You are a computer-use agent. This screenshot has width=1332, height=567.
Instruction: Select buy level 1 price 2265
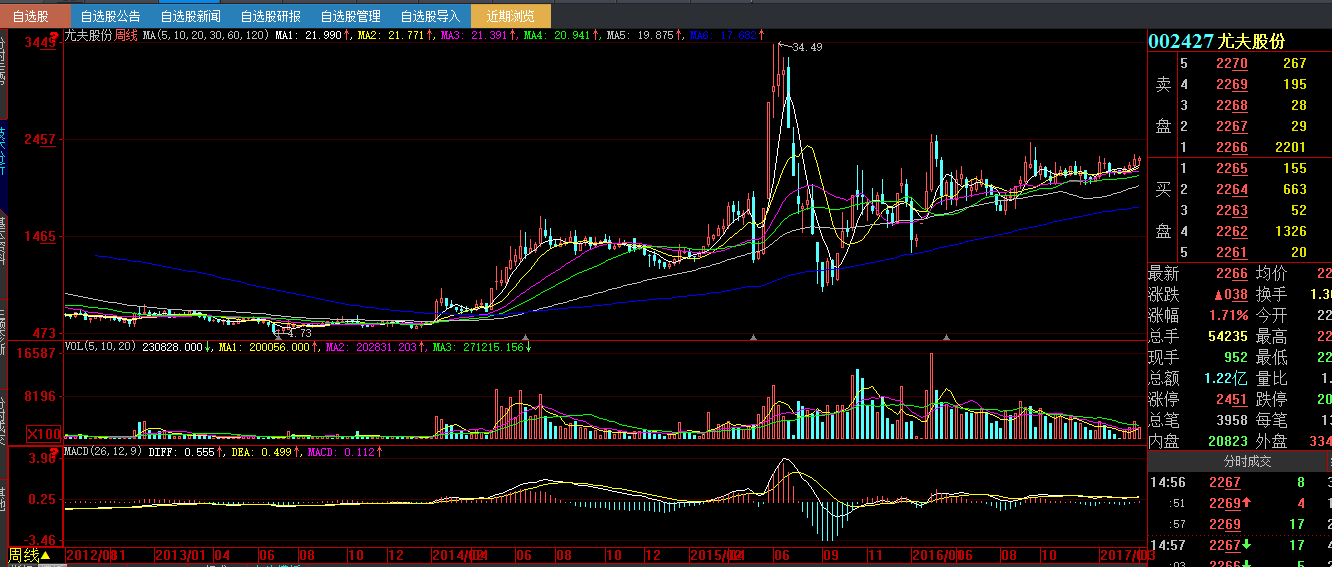tap(1231, 168)
